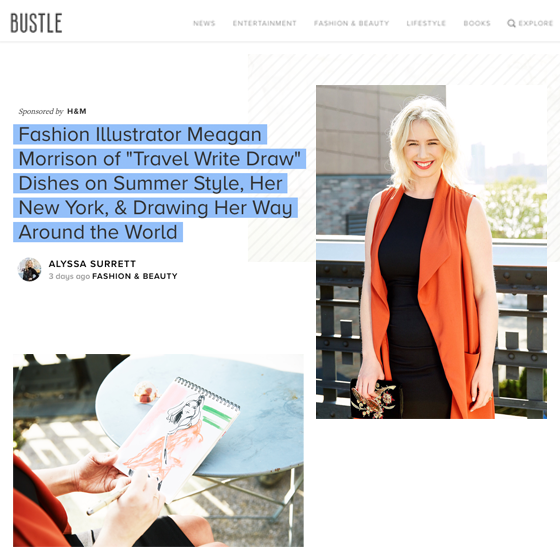The image size is (560, 560).
Task: Select the Lifestyle navigation item
Action: tap(426, 23)
